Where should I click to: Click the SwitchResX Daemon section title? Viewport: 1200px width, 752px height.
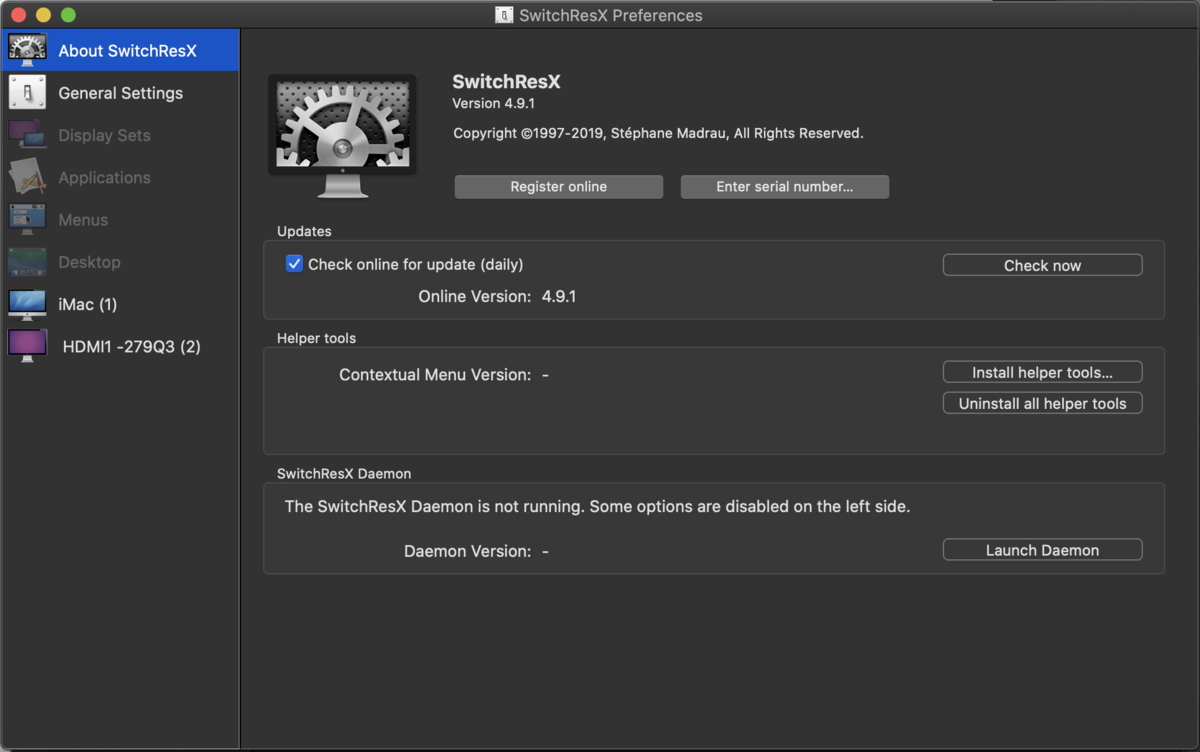coord(344,473)
